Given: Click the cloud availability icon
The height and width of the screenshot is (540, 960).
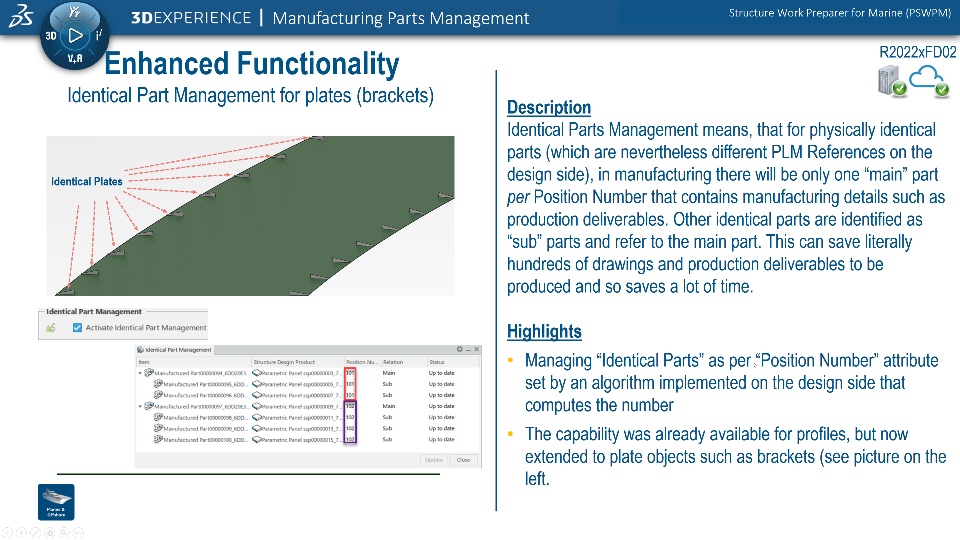Looking at the screenshot, I should click(929, 81).
